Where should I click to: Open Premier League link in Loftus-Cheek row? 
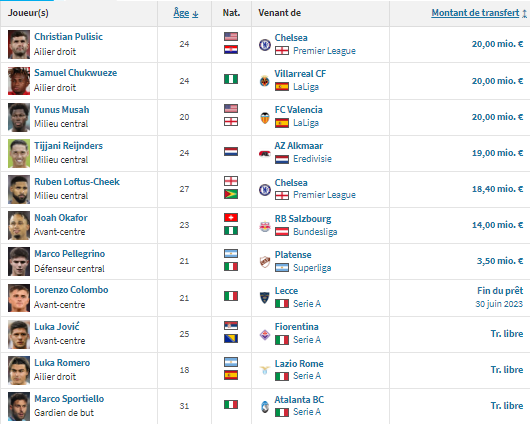(x=324, y=195)
